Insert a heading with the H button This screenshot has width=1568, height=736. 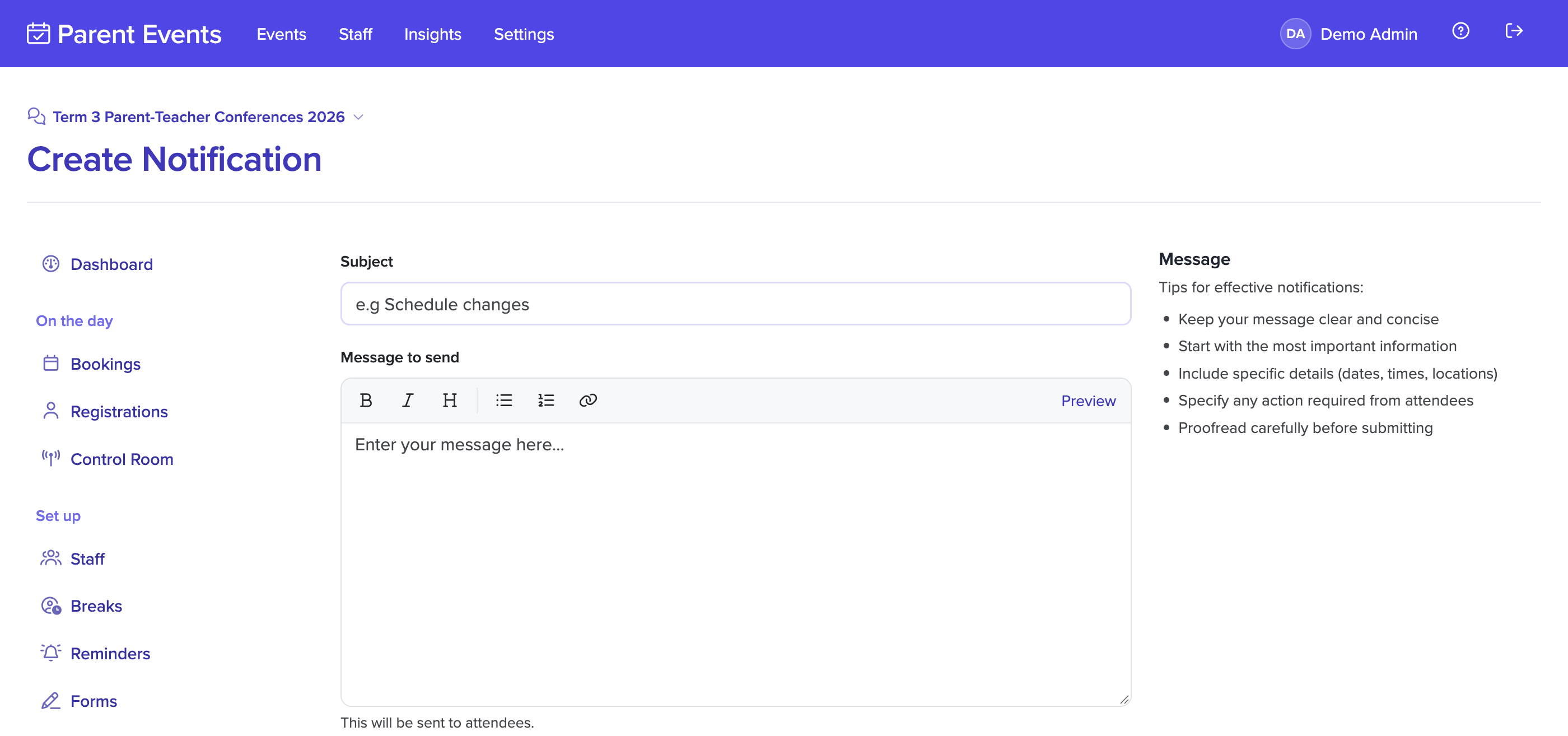[449, 400]
